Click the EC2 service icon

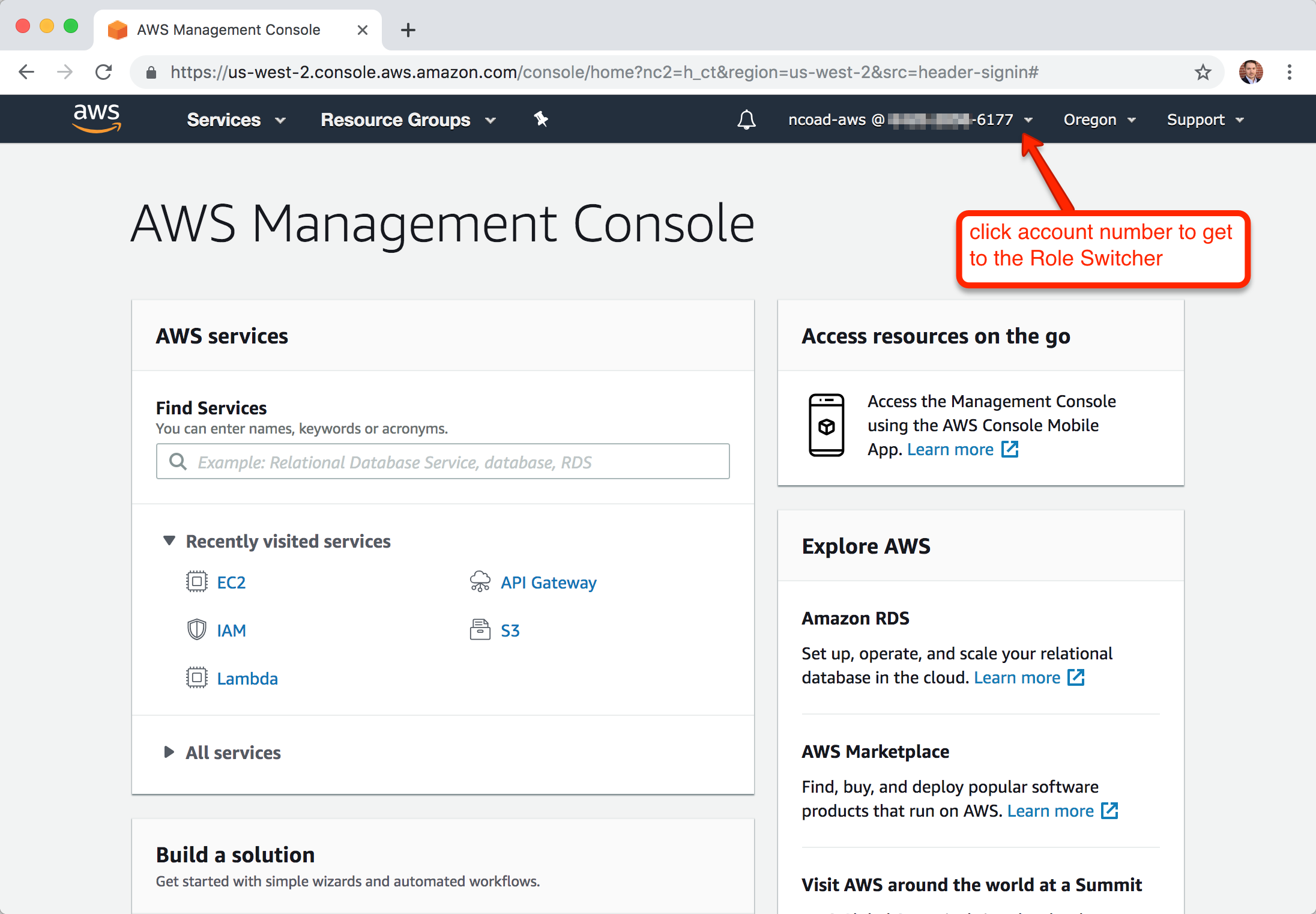[x=196, y=582]
